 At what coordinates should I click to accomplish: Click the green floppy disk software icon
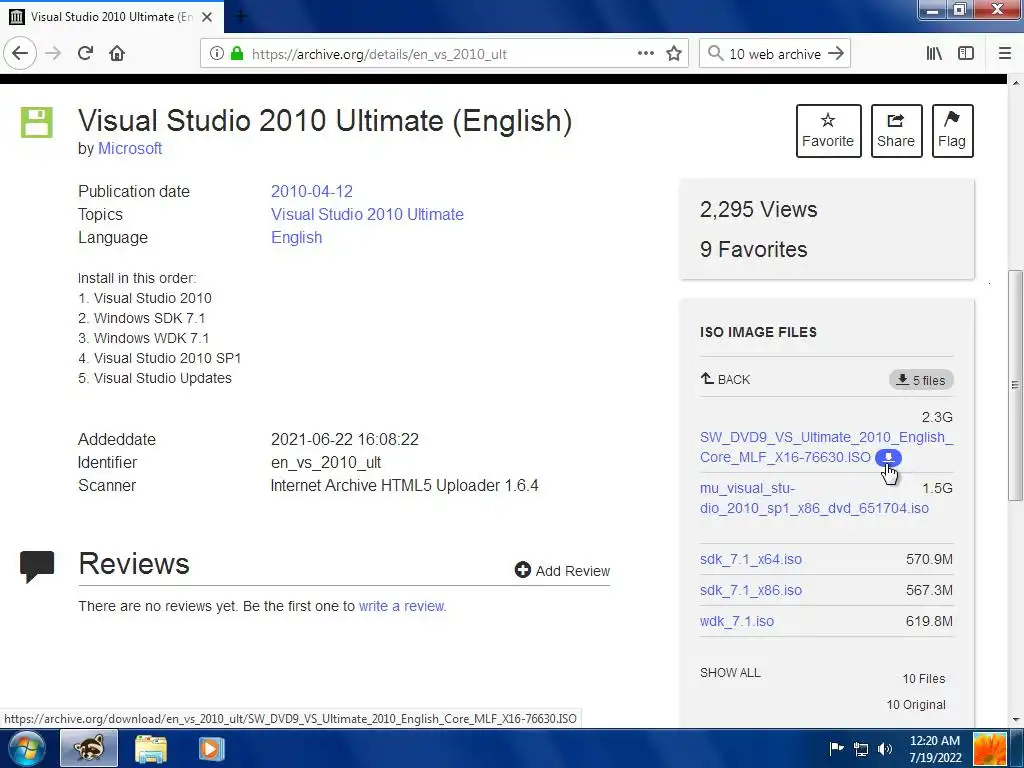(37, 123)
